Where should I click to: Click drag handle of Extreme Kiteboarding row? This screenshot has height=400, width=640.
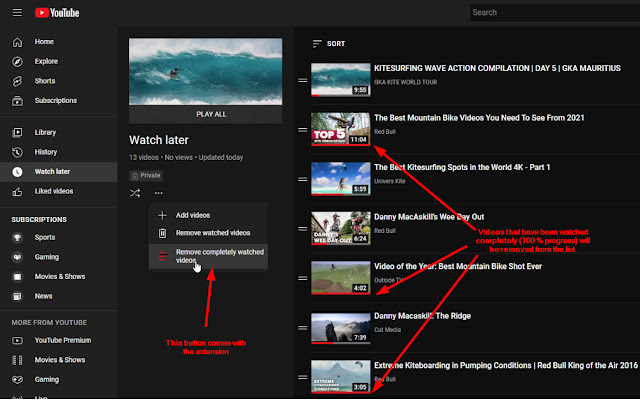tap(302, 378)
